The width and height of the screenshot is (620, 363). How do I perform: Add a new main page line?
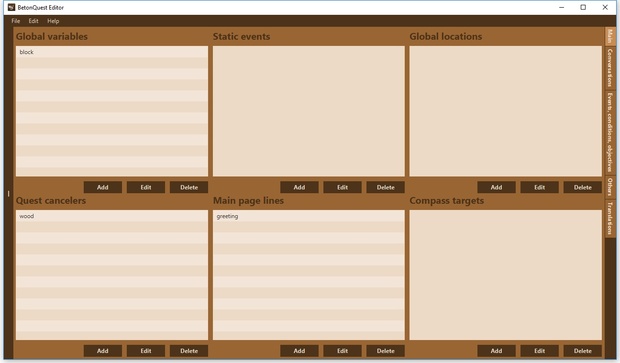(x=299, y=351)
